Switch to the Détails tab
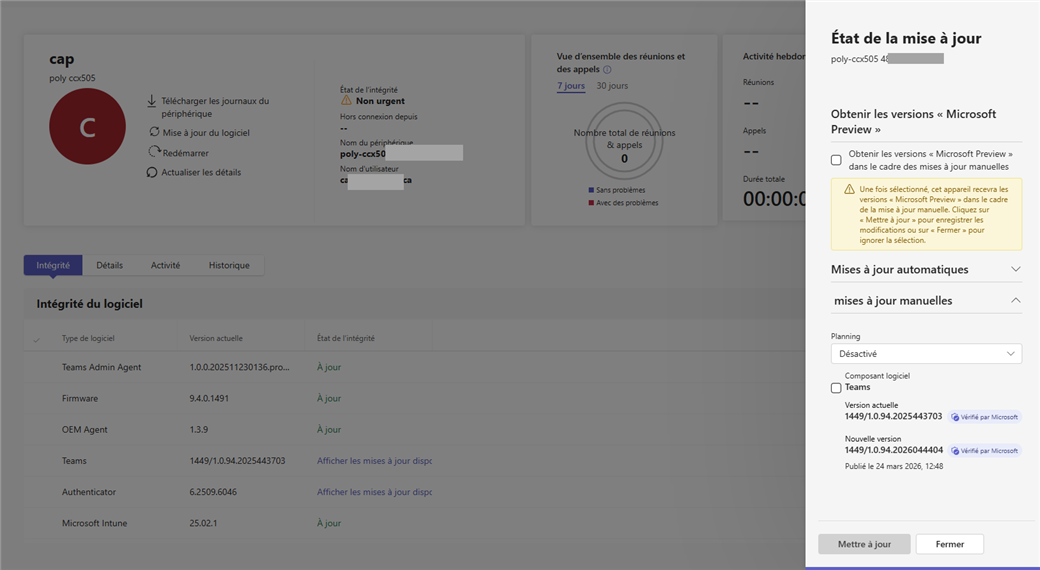Viewport: 1040px width, 570px height. pyautogui.click(x=110, y=265)
